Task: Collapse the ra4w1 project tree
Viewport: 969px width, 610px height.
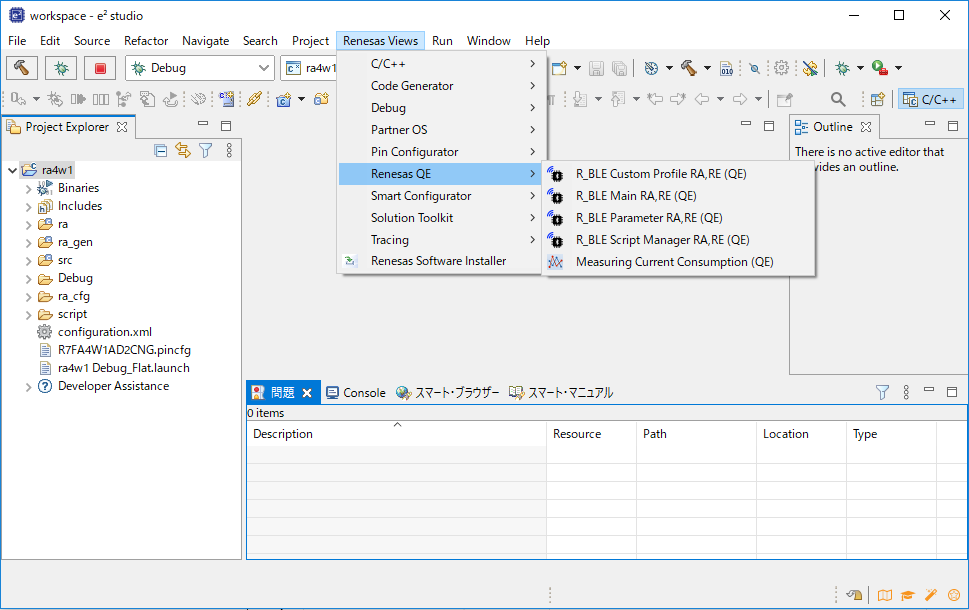Action: click(12, 170)
